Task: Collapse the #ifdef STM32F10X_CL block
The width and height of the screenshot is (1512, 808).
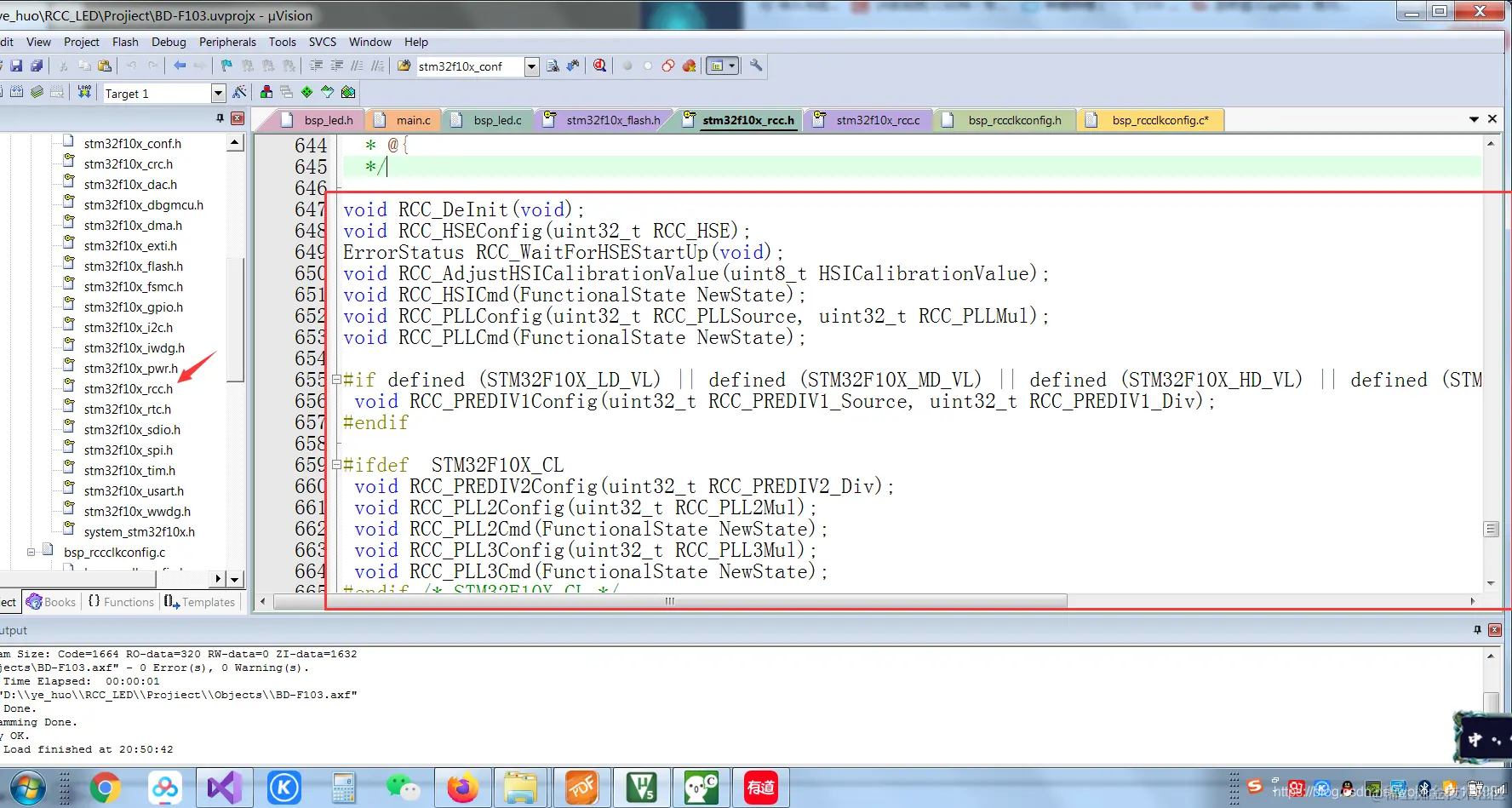Action: coord(336,465)
